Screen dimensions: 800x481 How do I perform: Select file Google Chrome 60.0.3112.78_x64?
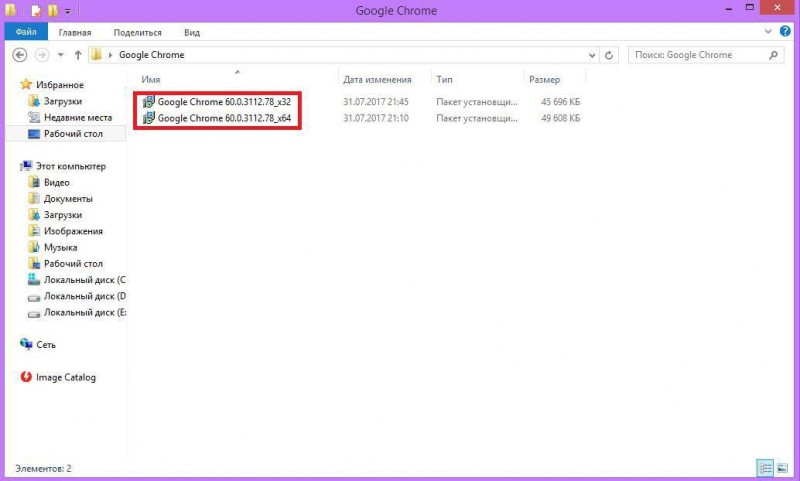(224, 118)
